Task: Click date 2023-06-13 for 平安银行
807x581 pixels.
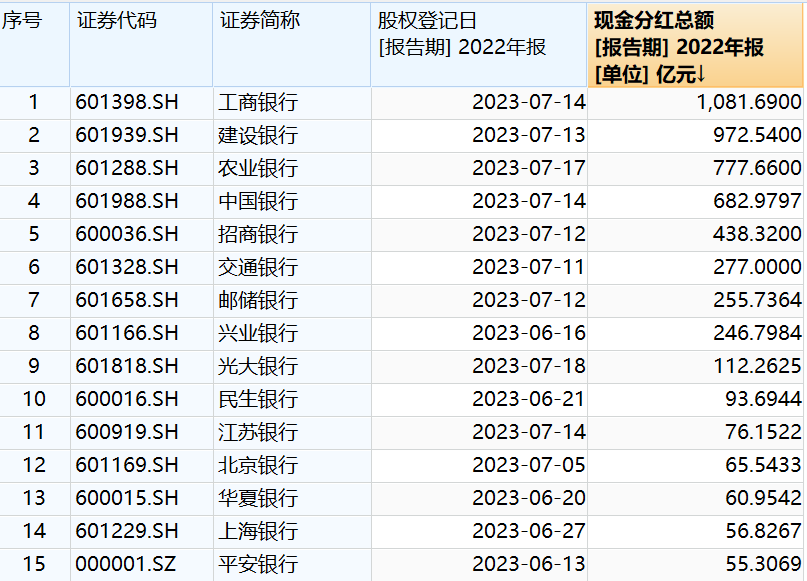Action: tap(529, 564)
